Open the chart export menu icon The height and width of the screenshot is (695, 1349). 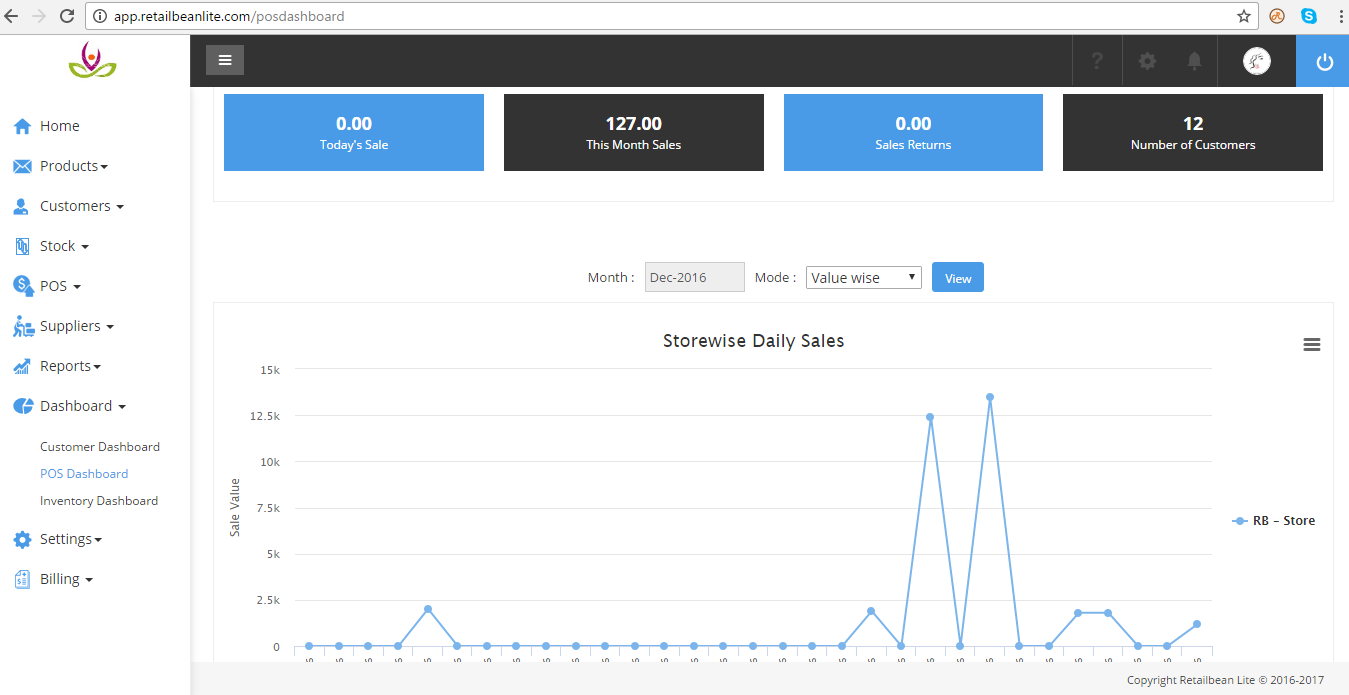(x=1312, y=345)
